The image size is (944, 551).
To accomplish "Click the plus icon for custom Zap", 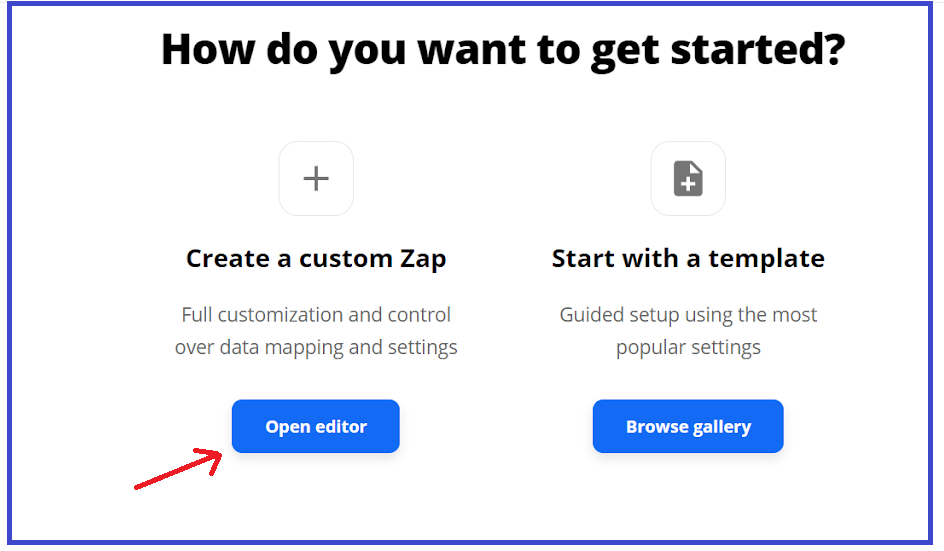I will [x=316, y=179].
